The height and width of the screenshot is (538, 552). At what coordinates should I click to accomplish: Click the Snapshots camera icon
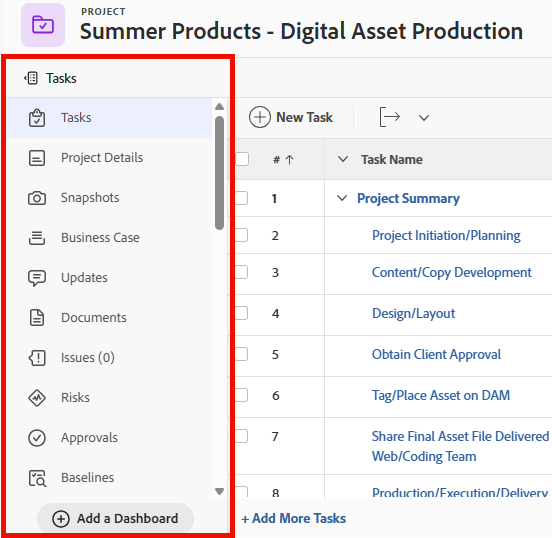tap(37, 198)
